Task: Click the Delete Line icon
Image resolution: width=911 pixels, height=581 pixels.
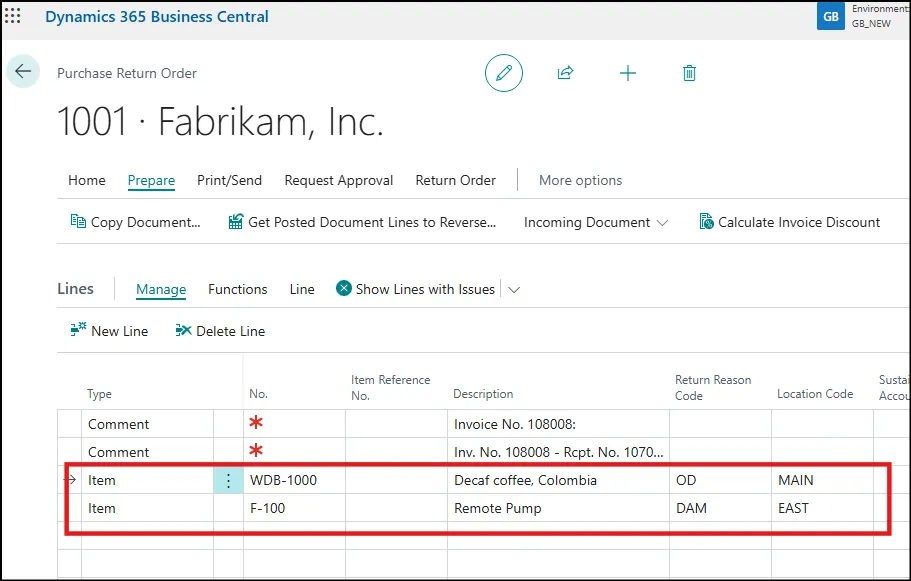Action: (x=183, y=330)
